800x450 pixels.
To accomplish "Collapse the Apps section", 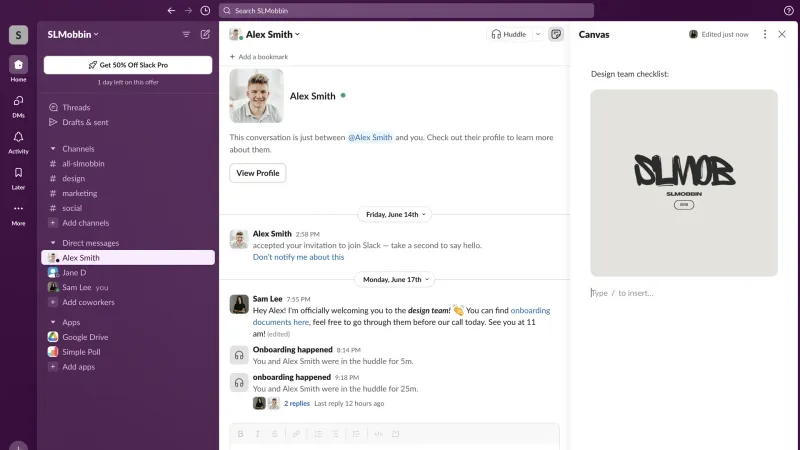I will (x=53, y=322).
